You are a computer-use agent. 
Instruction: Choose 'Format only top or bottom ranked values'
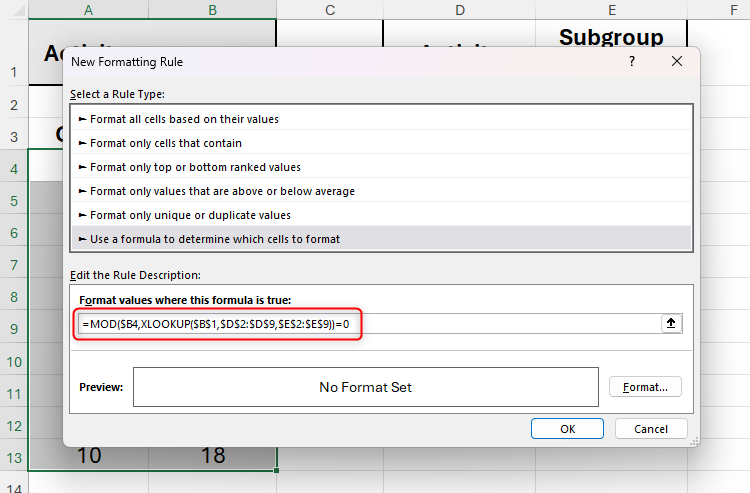coord(195,167)
